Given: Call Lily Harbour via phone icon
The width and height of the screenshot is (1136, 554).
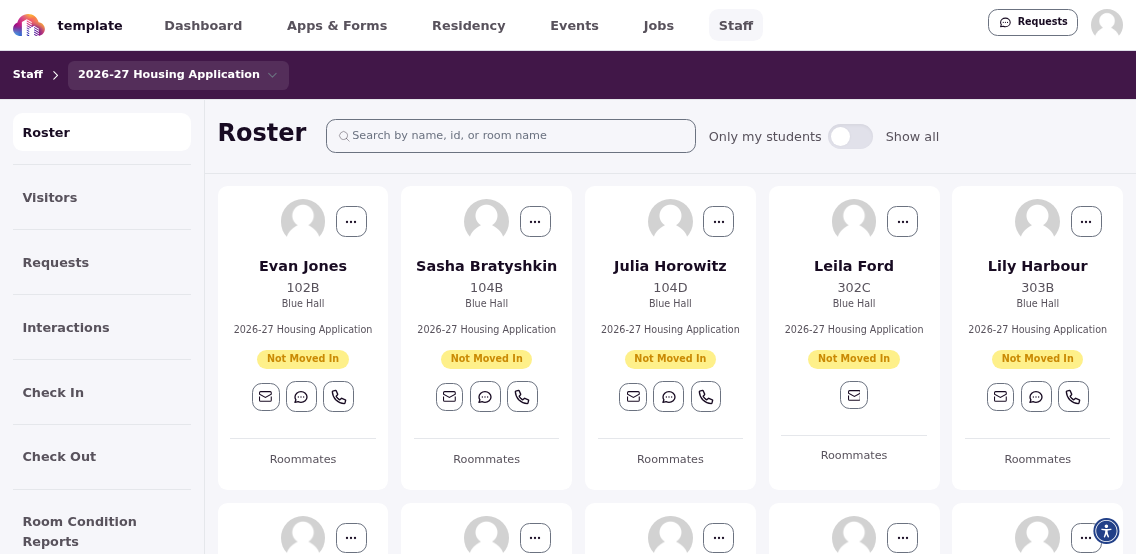Looking at the screenshot, I should tap(1073, 397).
